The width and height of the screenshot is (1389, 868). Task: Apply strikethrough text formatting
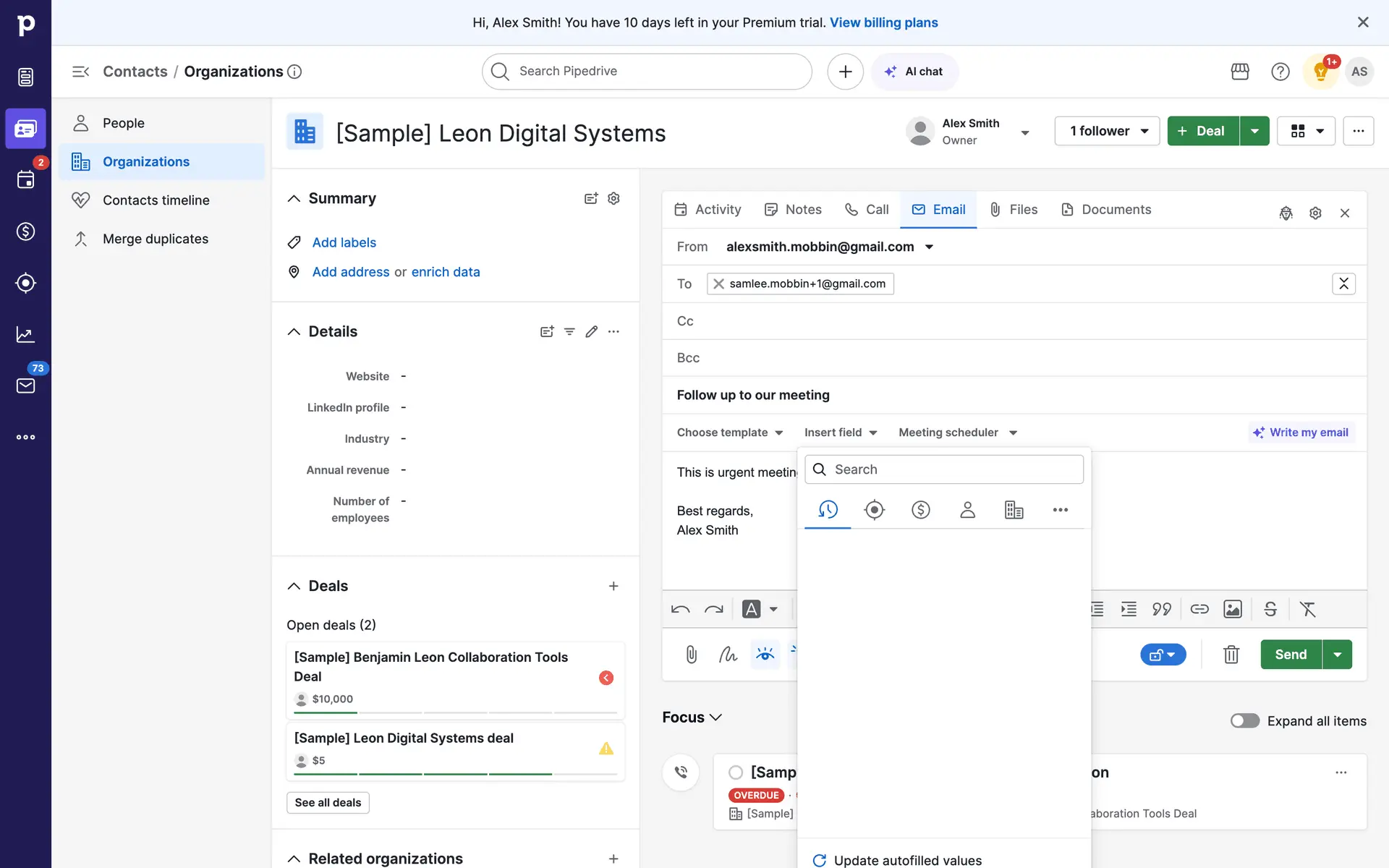point(1270,609)
